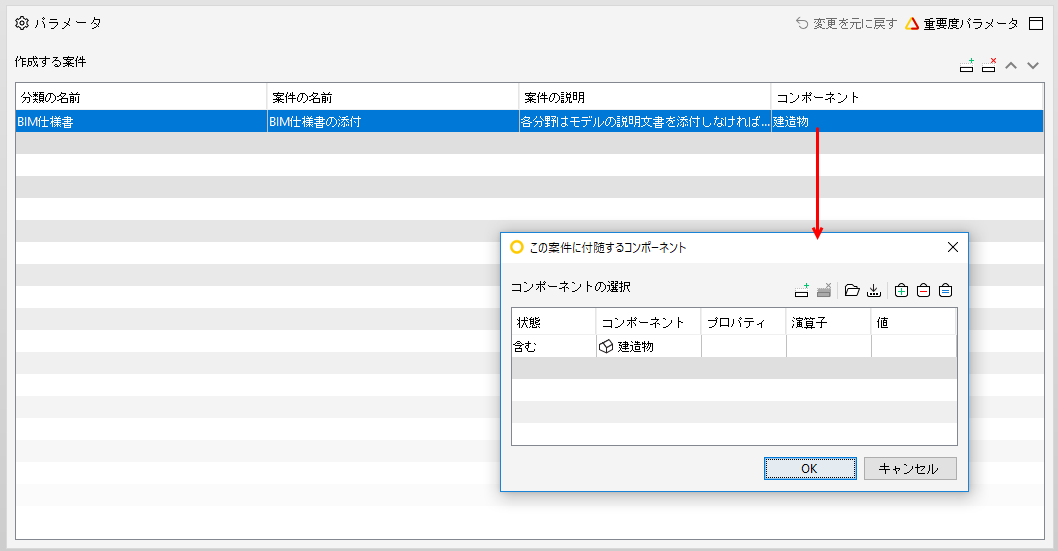Click the greyed-out remove component row icon
This screenshot has height=551, width=1058.
pyautogui.click(x=824, y=291)
